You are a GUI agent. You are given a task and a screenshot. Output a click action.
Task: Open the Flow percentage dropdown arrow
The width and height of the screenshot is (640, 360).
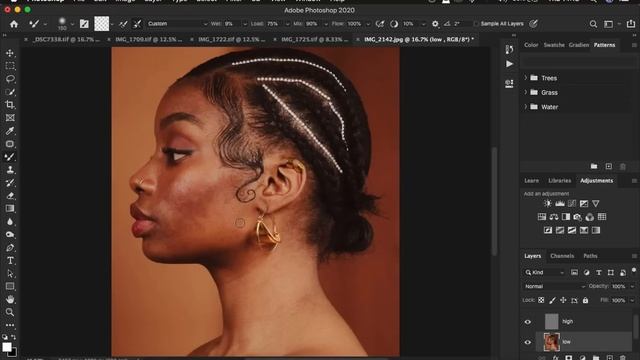click(368, 24)
